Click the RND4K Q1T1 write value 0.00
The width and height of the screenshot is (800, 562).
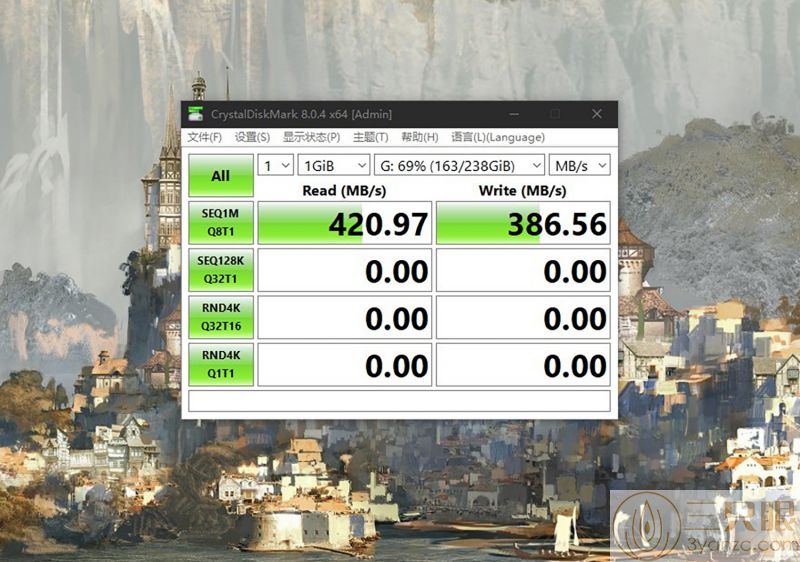tap(523, 365)
